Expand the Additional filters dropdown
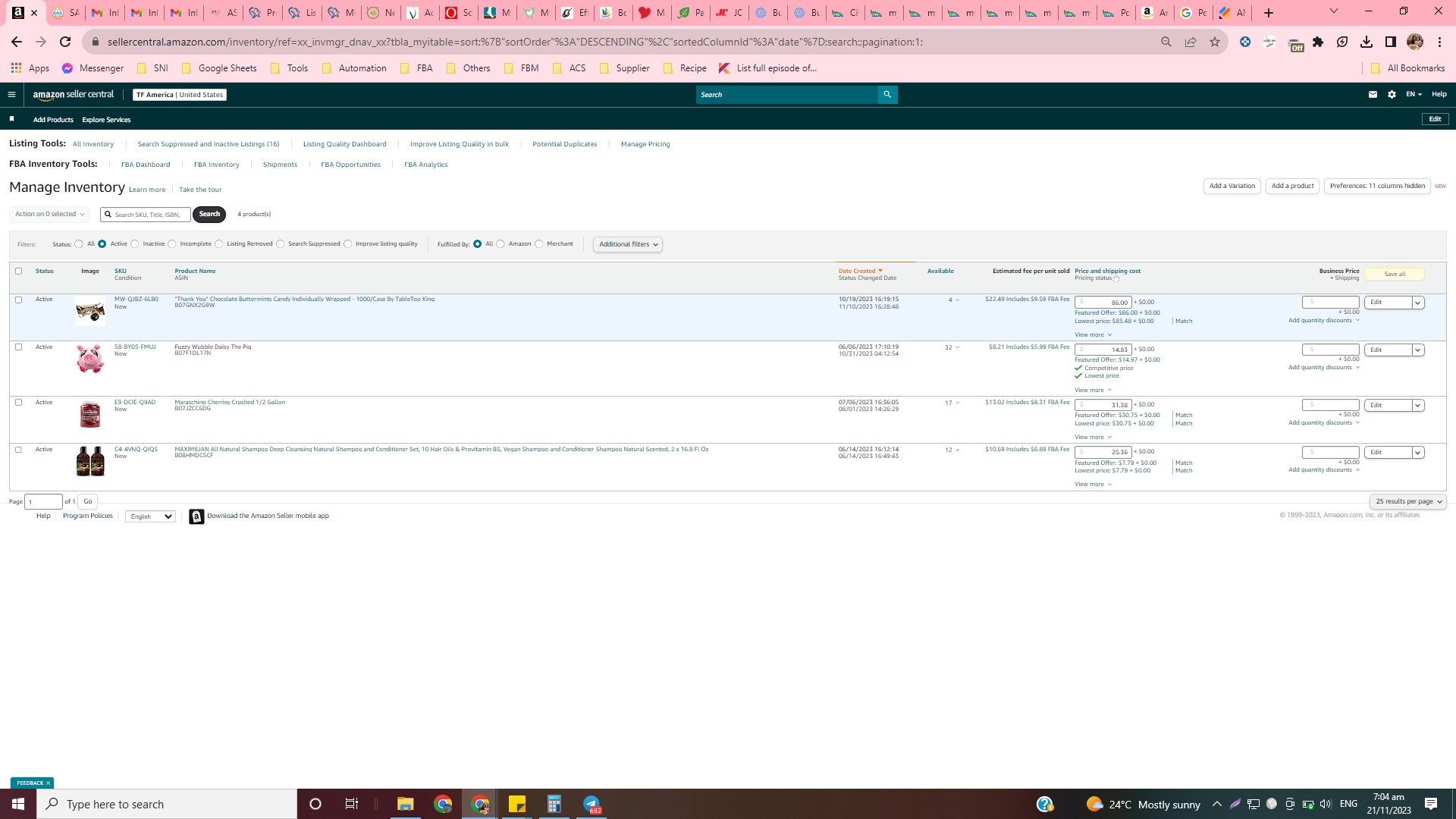 [x=628, y=244]
